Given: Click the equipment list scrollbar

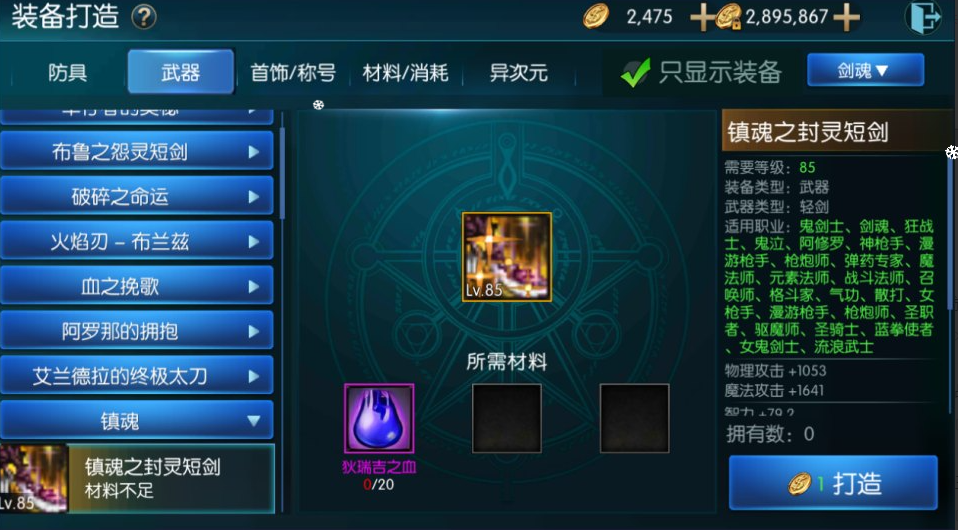Looking at the screenshot, I should 282,173.
